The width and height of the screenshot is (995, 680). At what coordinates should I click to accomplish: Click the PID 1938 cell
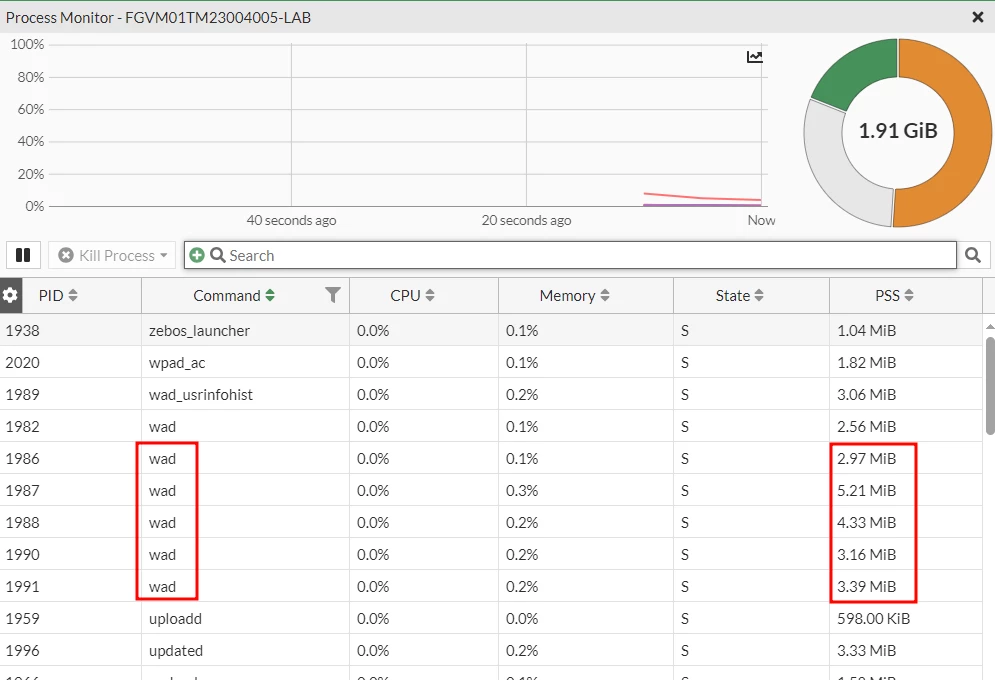pos(22,330)
